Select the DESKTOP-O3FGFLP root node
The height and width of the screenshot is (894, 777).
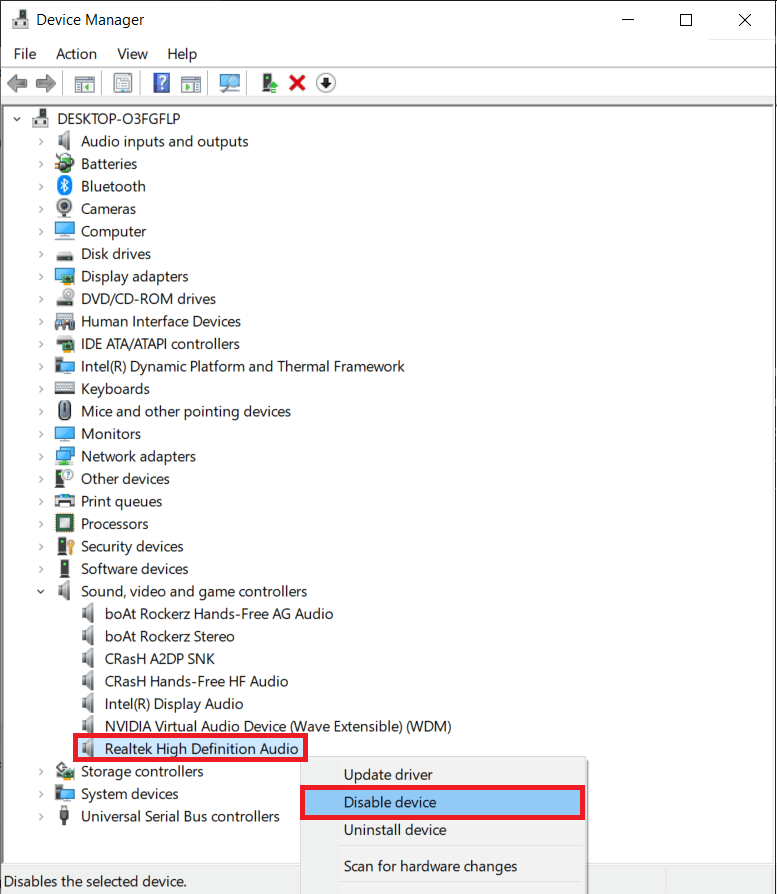point(118,118)
